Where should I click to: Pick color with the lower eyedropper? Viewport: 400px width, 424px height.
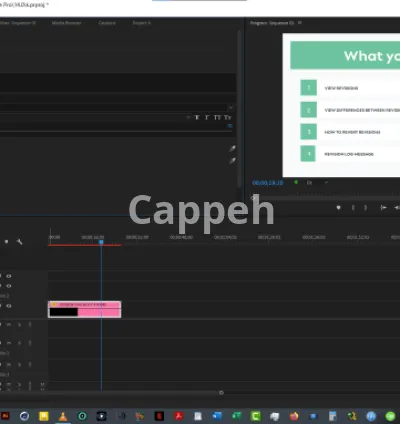point(232,161)
